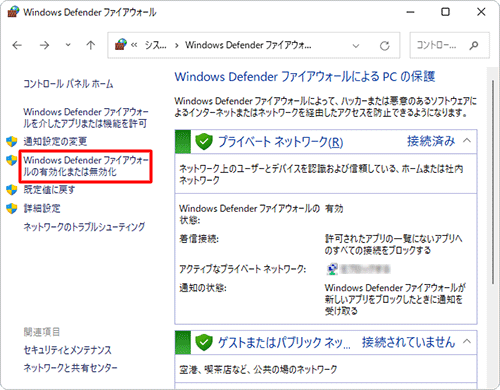Refresh the current page
Screen dimensions: 500x390
pyautogui.click(x=385, y=46)
